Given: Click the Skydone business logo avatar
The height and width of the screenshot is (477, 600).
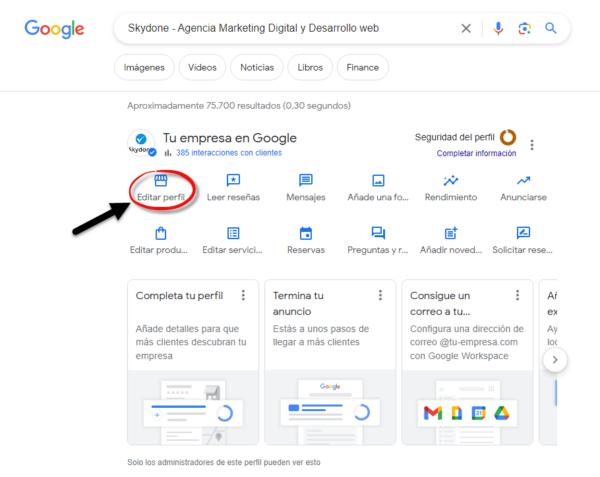Looking at the screenshot, I should [141, 143].
